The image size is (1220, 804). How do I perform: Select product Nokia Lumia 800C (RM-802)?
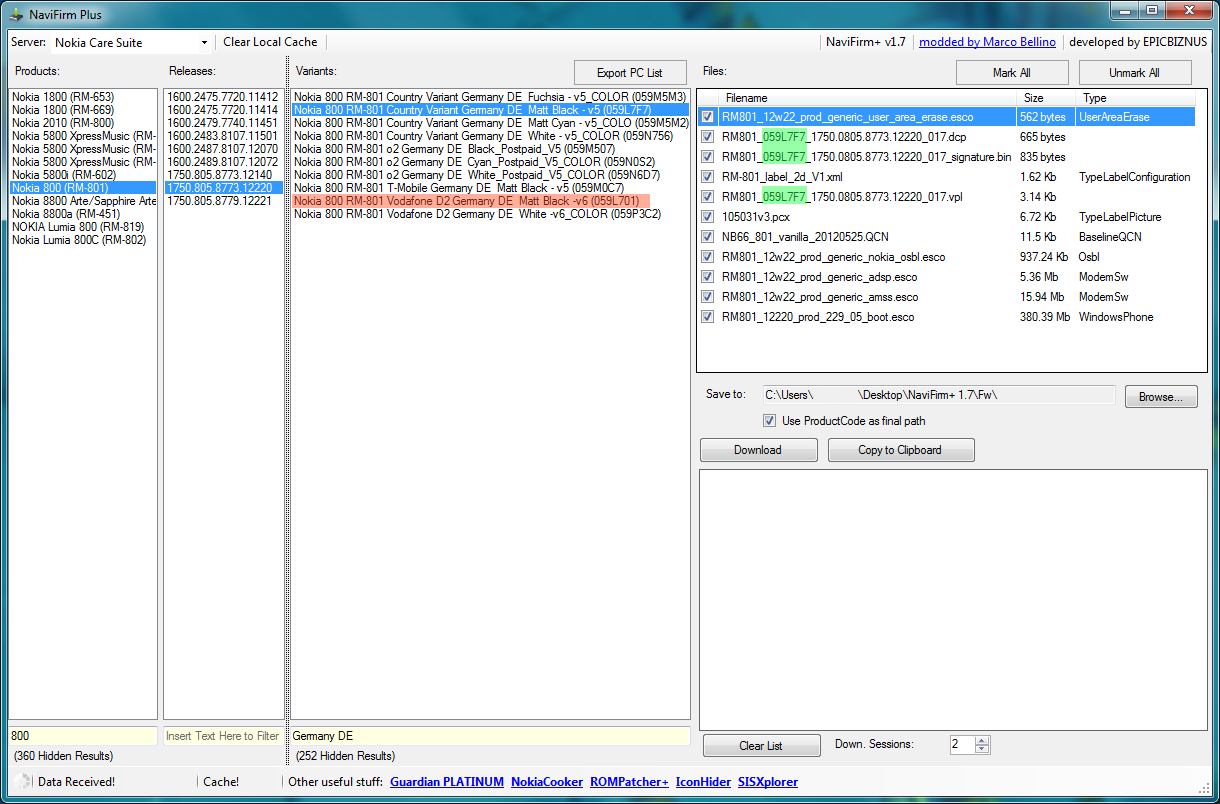click(x=83, y=240)
